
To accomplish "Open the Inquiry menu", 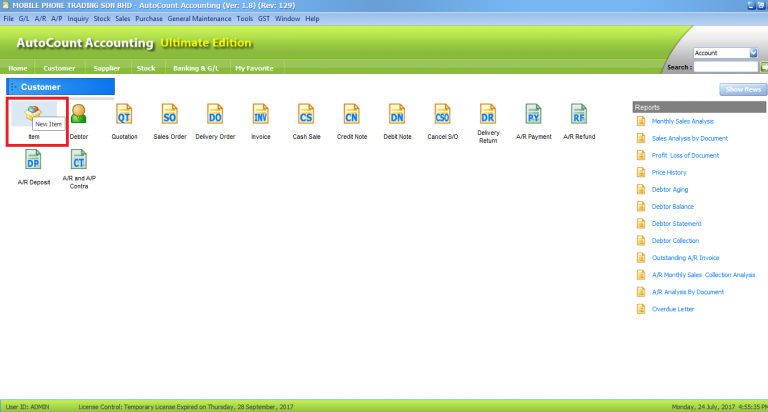I will tap(78, 19).
